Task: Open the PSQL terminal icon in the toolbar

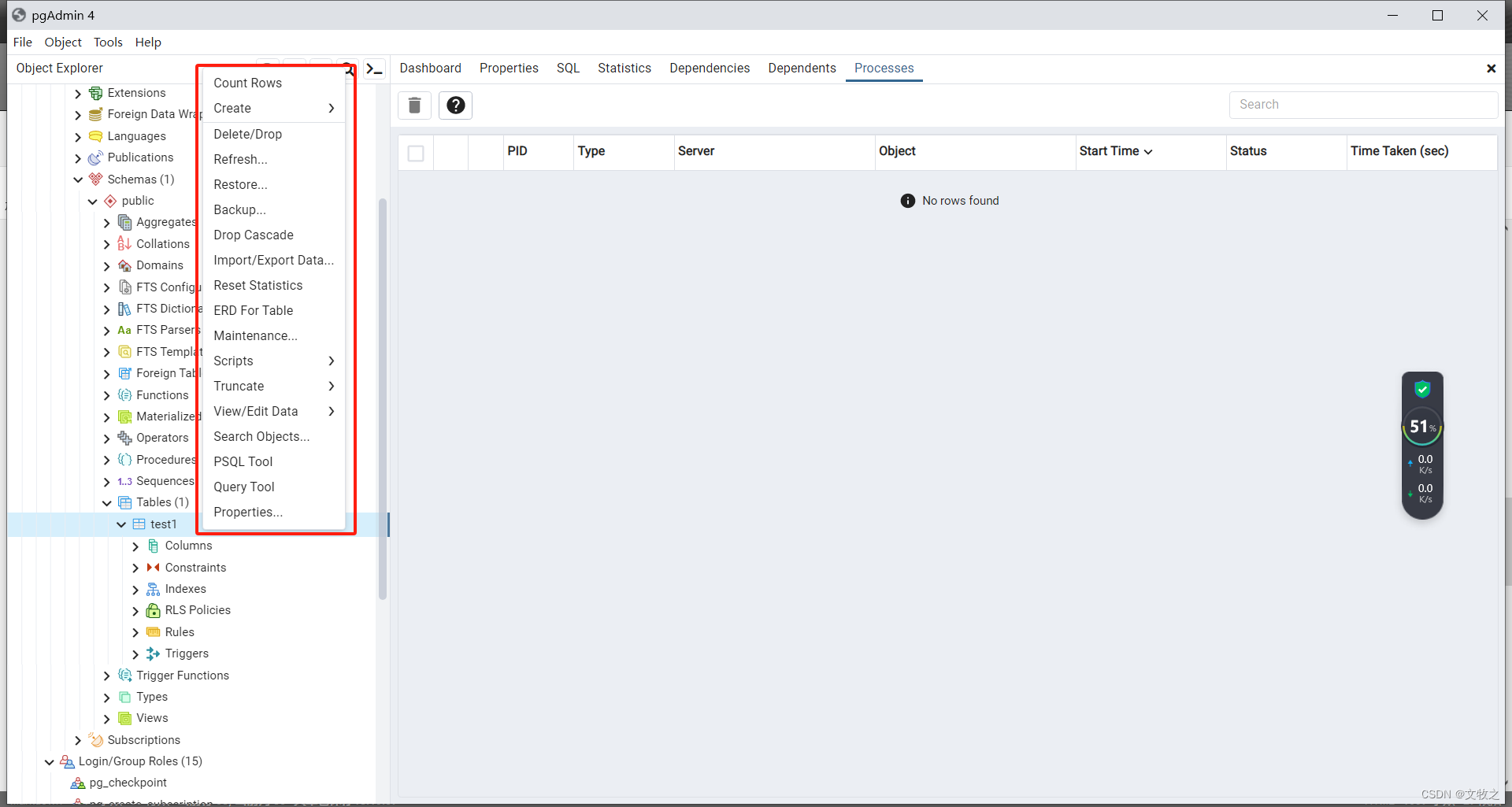Action: [374, 69]
